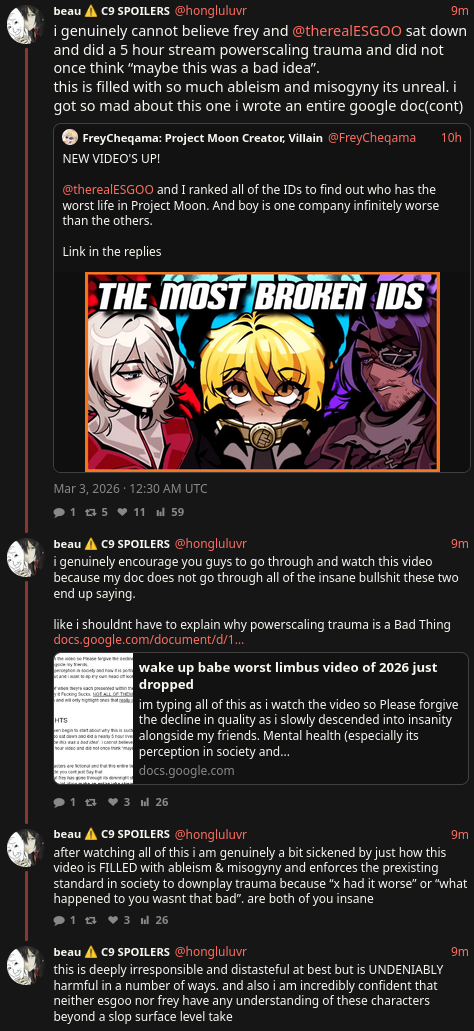
Task: Retweet the Google doc link post
Action: point(91,802)
